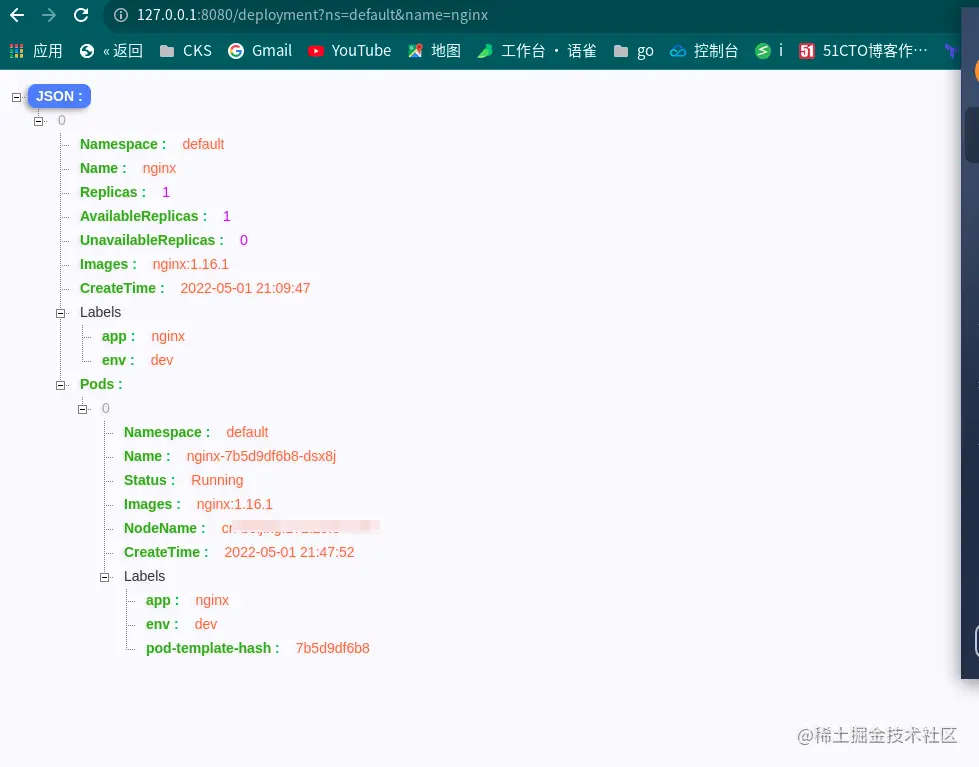Viewport: 979px width, 767px height.
Task: Click the blue JSON label button
Action: tap(59, 96)
